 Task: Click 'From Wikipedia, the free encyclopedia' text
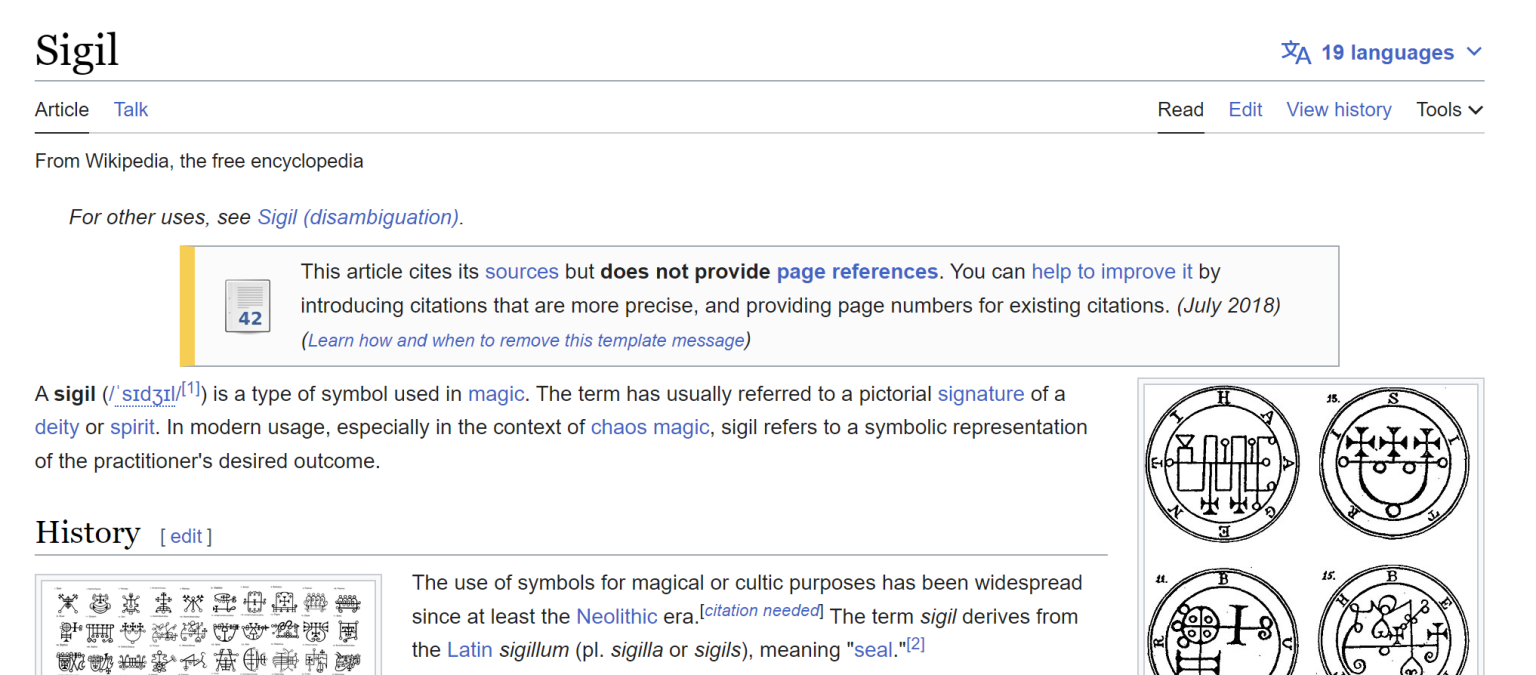199,161
